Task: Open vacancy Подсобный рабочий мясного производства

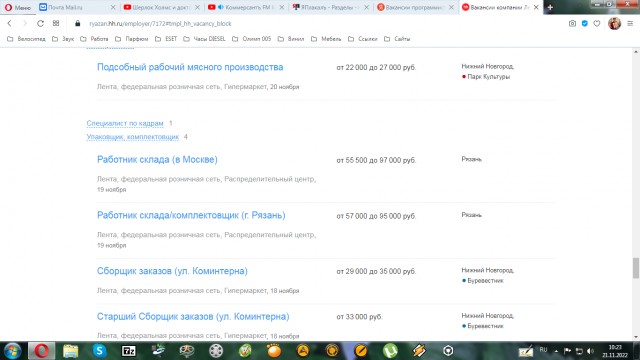Action: [190, 67]
